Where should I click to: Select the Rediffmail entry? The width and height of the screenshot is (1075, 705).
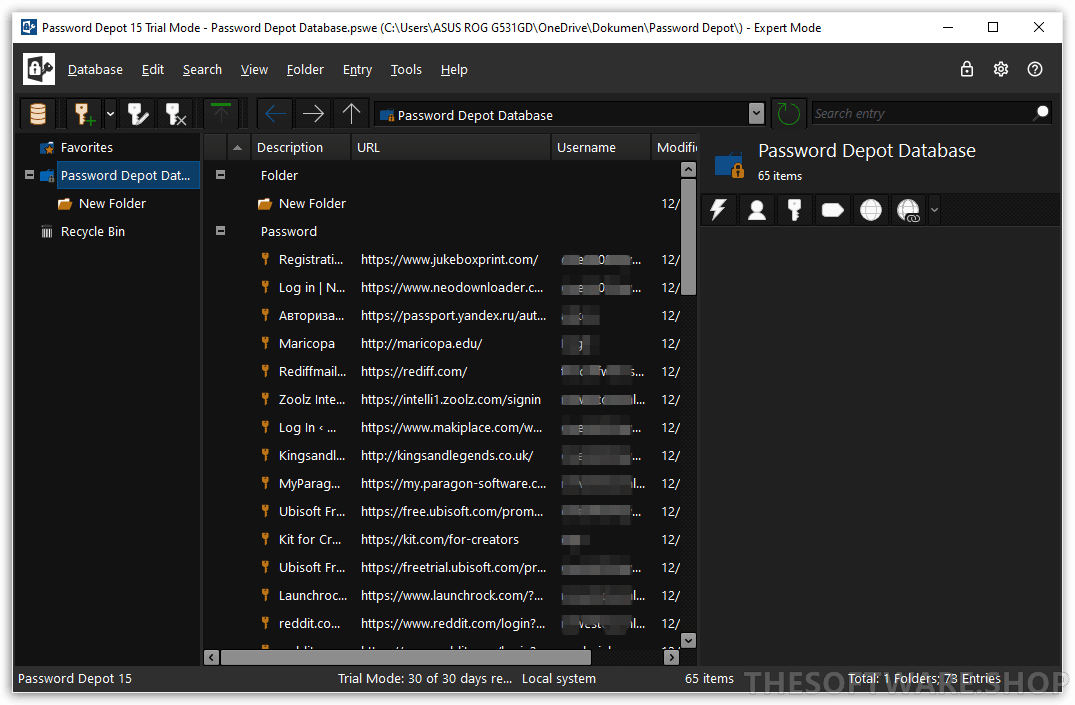point(442,372)
